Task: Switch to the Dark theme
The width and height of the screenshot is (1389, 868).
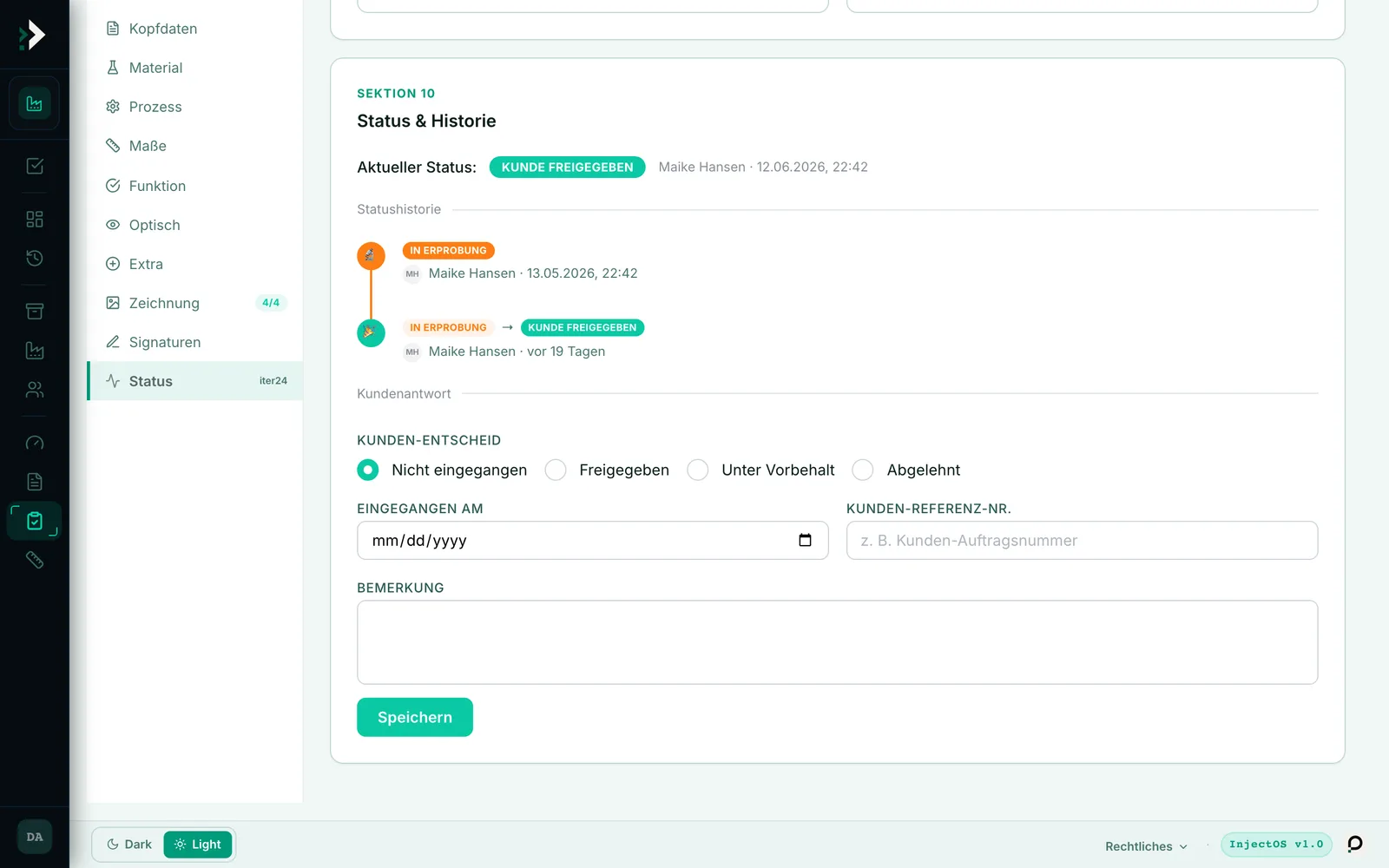Action: (x=128, y=845)
